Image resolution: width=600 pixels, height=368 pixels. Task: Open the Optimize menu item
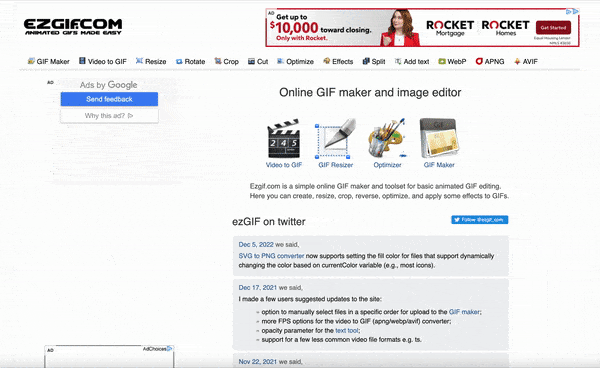(x=295, y=61)
